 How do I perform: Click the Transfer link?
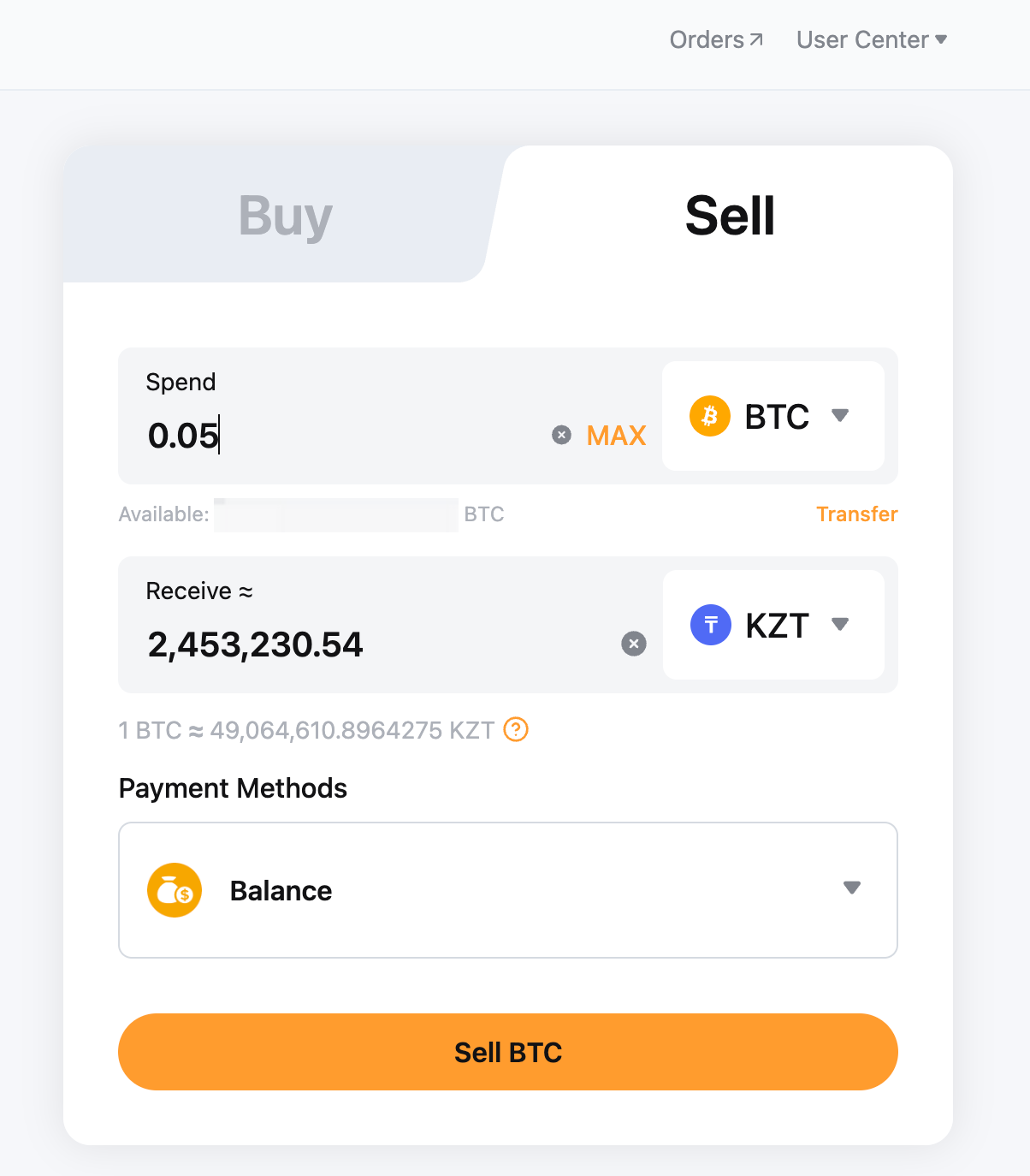pos(856,514)
